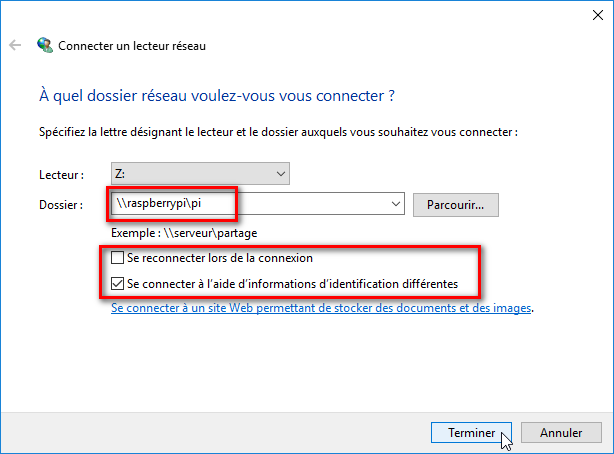The height and width of the screenshot is (454, 614).
Task: Click the 'Connecter un lecteur réseau' title text
Action: click(132, 46)
